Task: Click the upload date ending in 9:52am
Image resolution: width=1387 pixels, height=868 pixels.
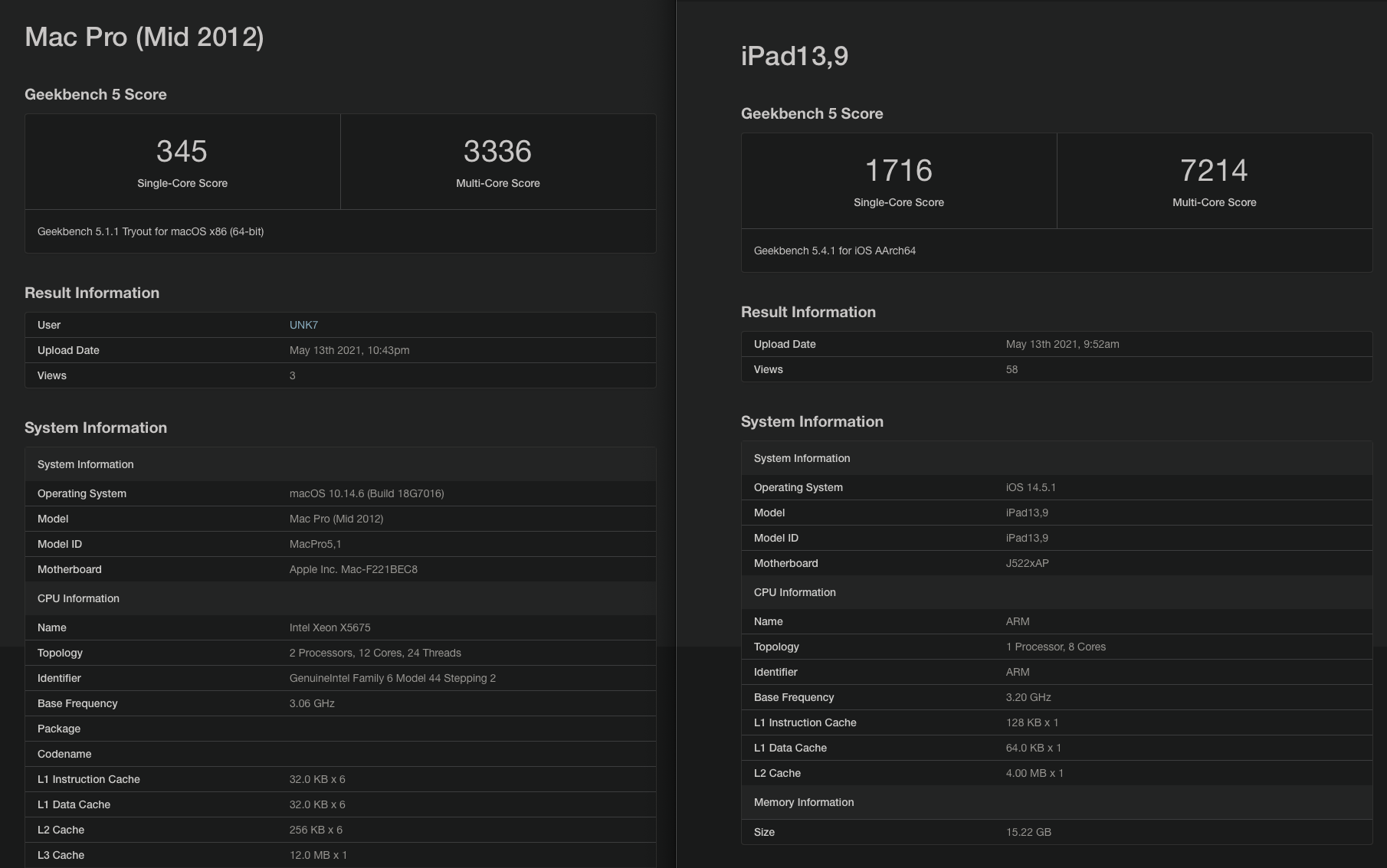Action: click(x=1062, y=344)
